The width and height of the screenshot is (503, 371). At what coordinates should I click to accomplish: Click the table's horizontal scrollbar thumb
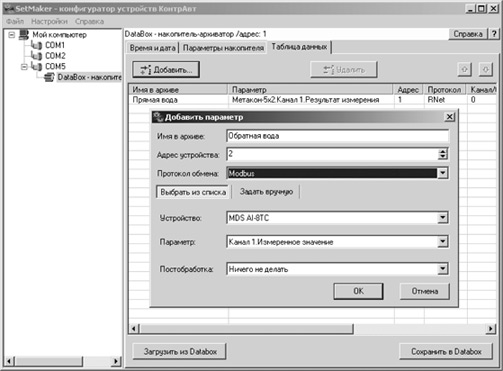[246, 329]
